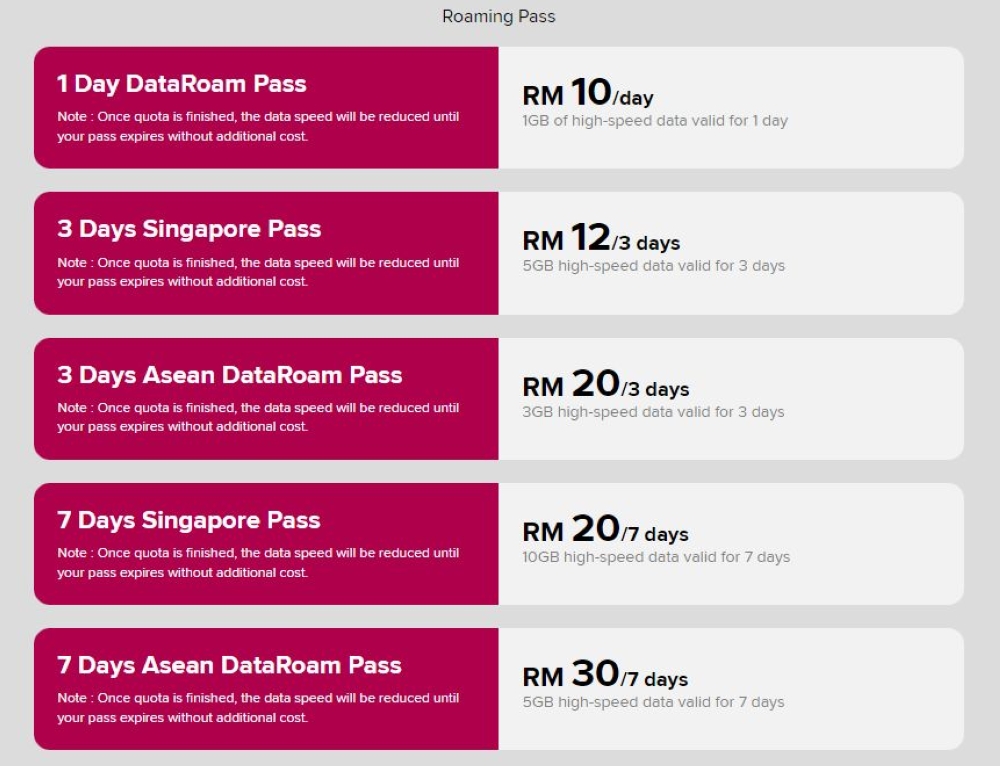This screenshot has height=766, width=1000.
Task: Choose the RM 30/7 days price
Action: coord(605,674)
